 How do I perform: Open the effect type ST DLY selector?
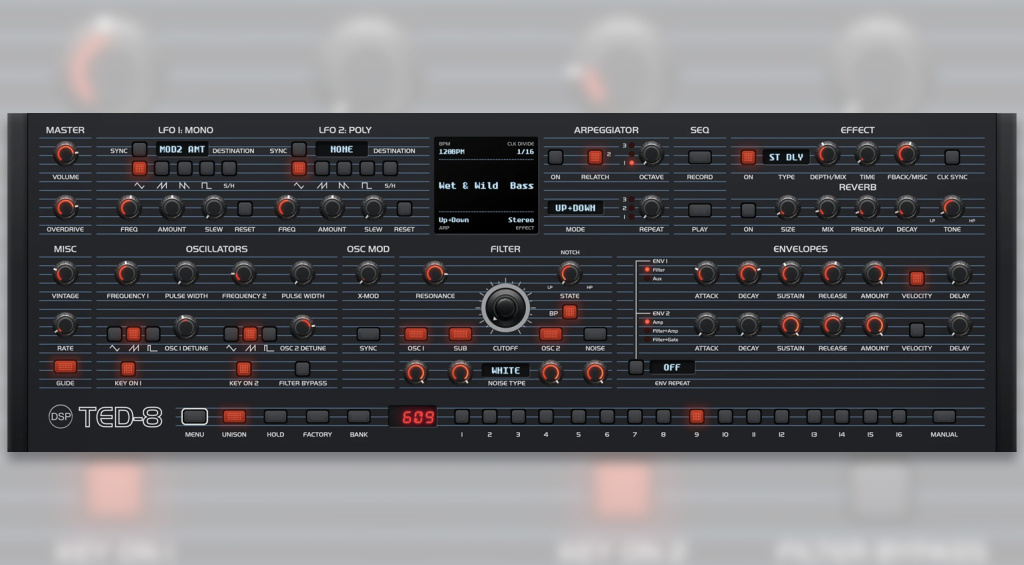coord(786,157)
